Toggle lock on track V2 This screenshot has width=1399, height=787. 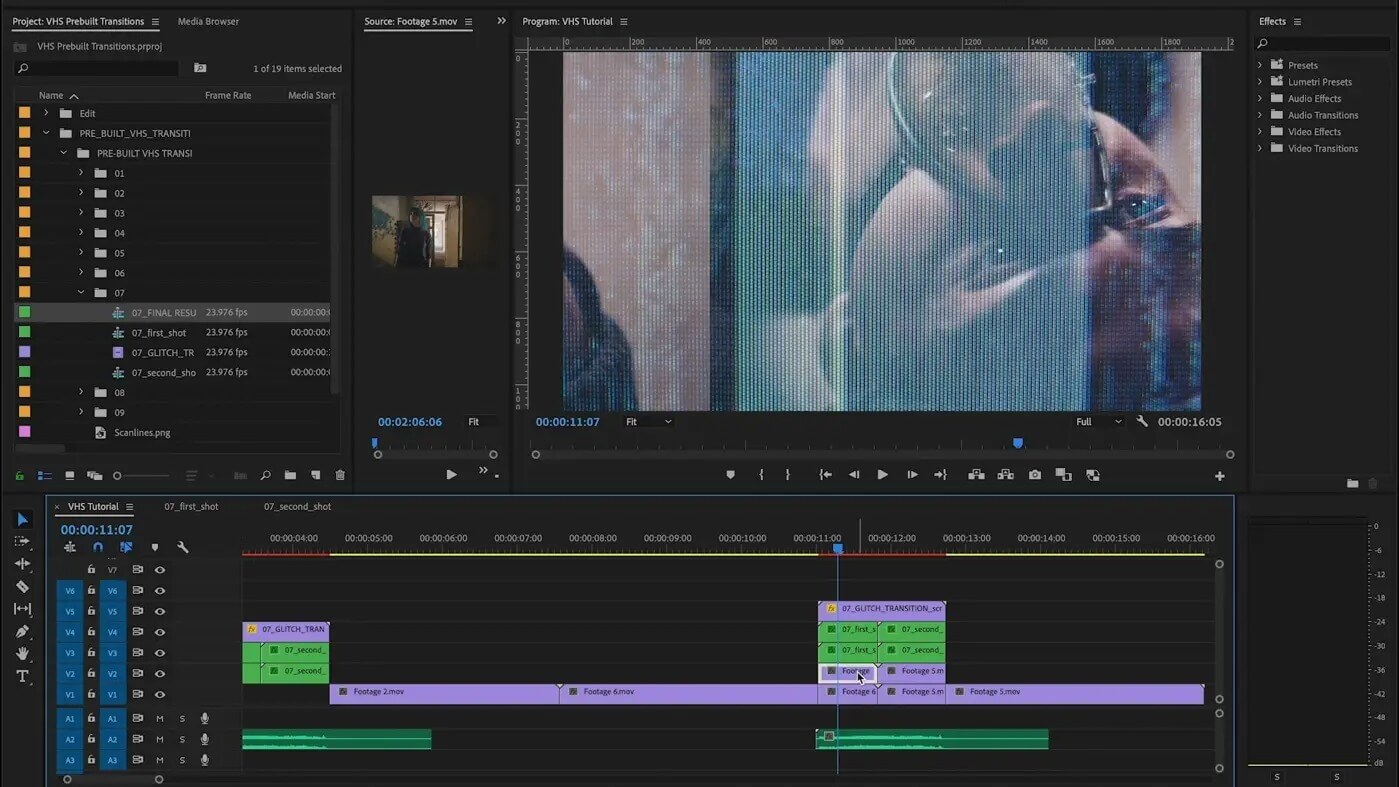(x=91, y=673)
